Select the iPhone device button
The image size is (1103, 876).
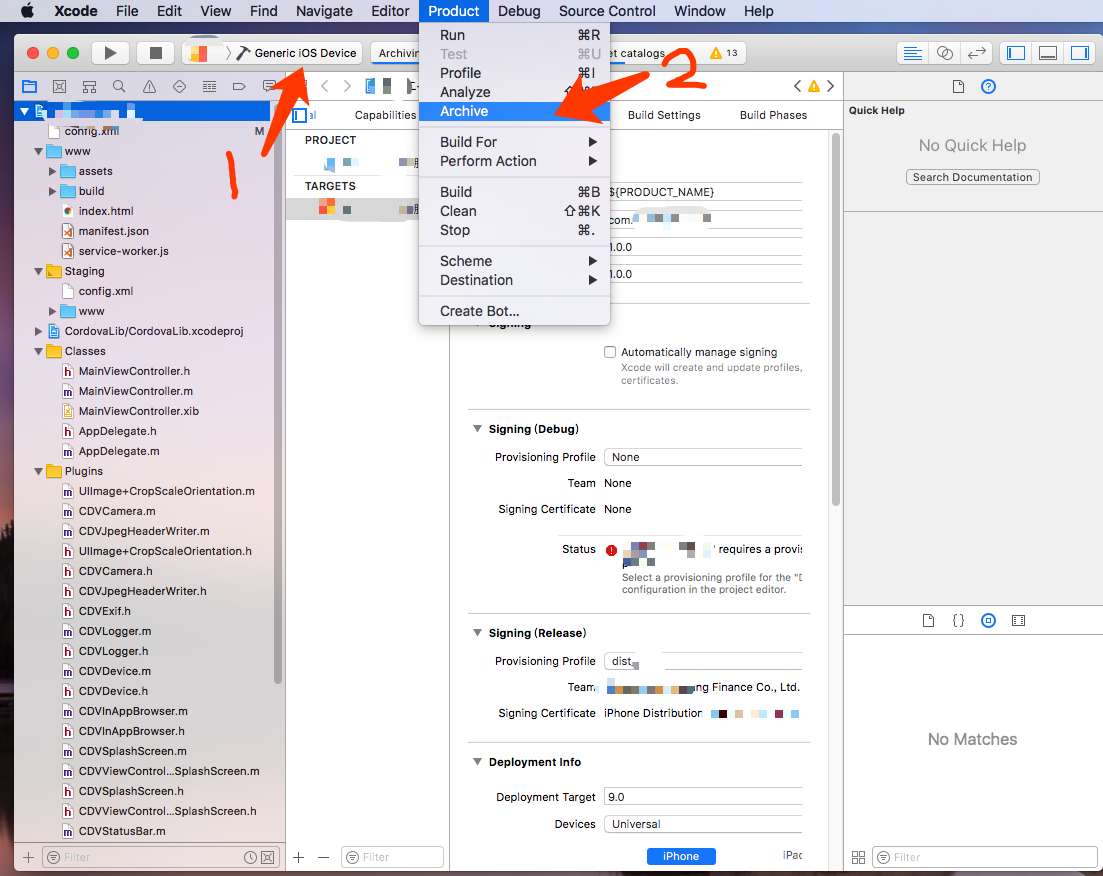point(681,856)
